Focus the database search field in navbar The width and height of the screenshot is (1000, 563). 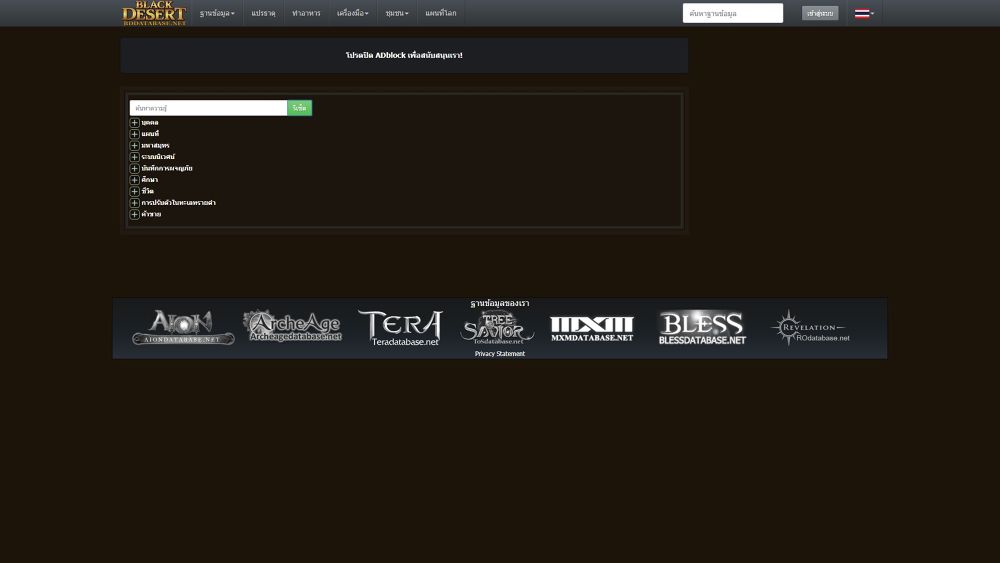(732, 13)
